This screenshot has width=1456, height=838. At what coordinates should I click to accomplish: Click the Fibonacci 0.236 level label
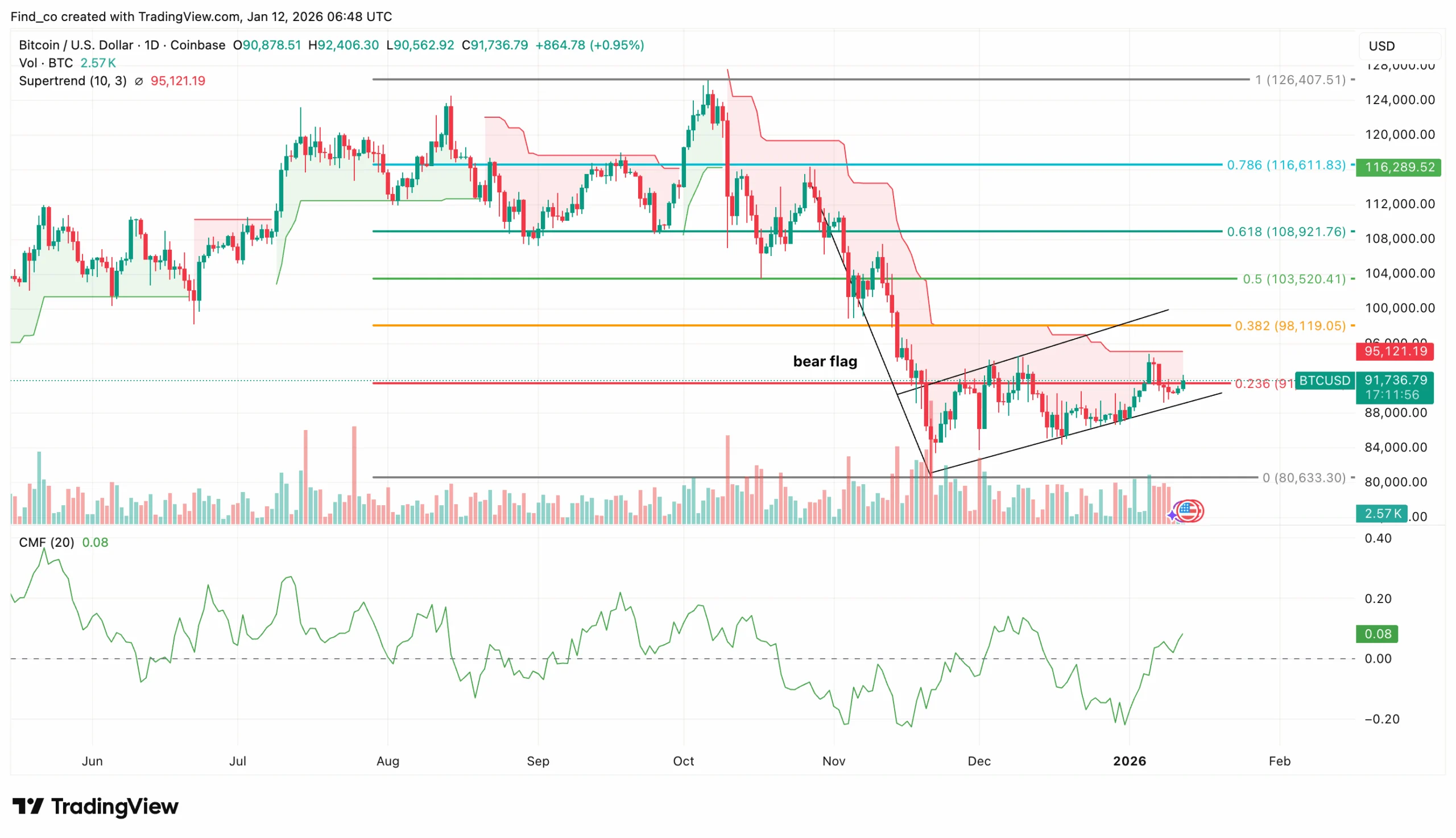pos(1264,383)
